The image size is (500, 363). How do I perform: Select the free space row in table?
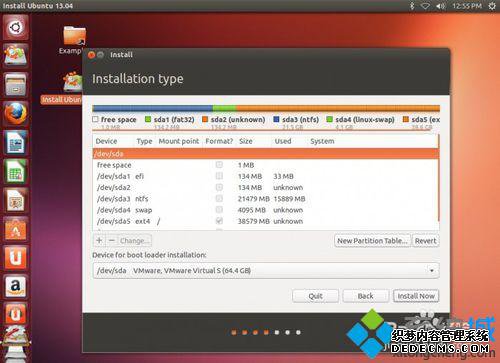(x=266, y=165)
